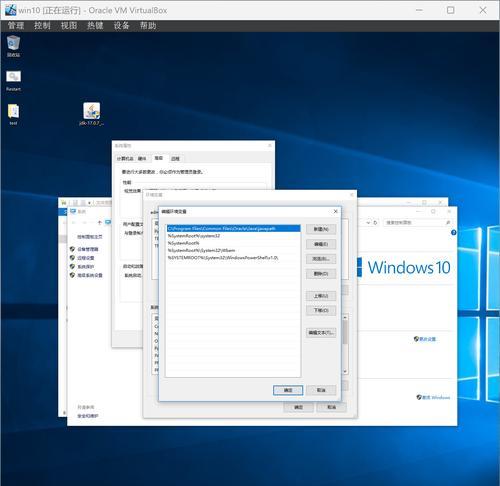The height and width of the screenshot is (486, 500).
Task: Open the 设备 menu in VirtualBox
Action: coord(121,26)
